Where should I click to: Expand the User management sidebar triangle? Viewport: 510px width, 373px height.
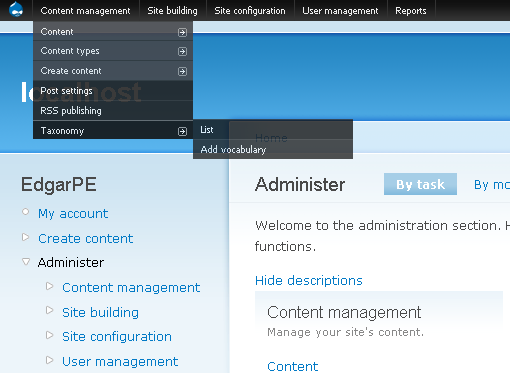tap(50, 360)
